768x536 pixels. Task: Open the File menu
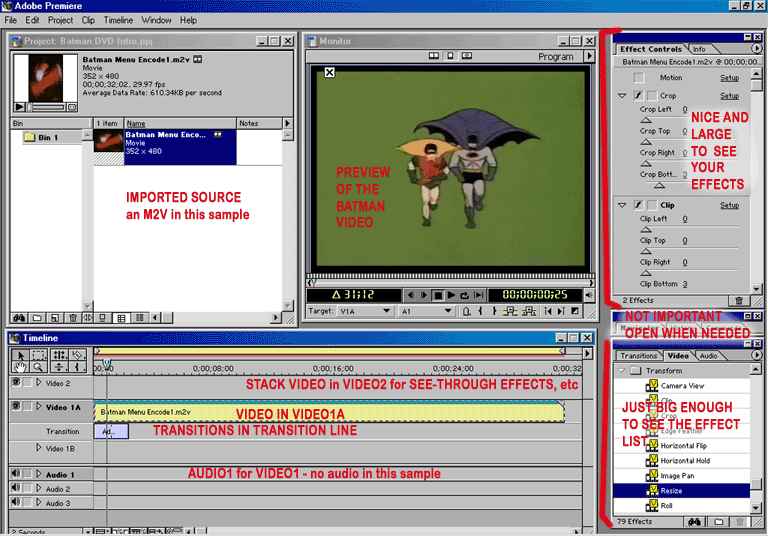11,20
